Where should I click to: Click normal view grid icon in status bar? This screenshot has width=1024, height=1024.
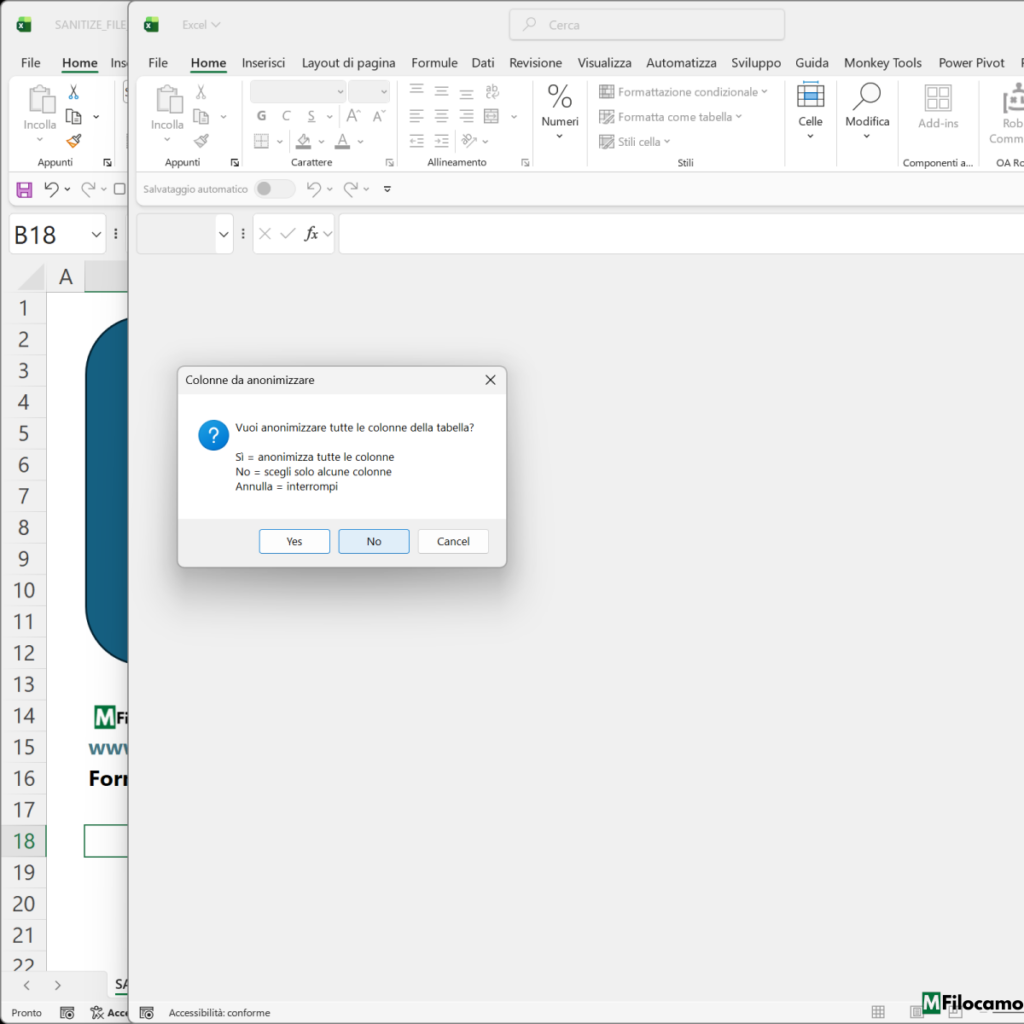click(878, 1012)
